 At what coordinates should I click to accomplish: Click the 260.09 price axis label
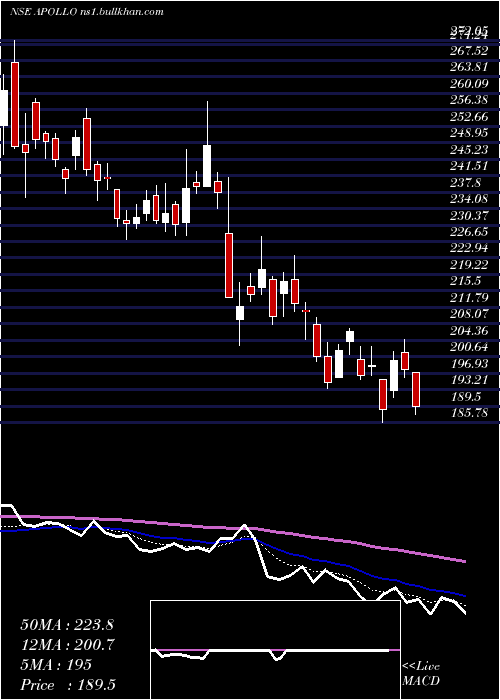coord(469,83)
